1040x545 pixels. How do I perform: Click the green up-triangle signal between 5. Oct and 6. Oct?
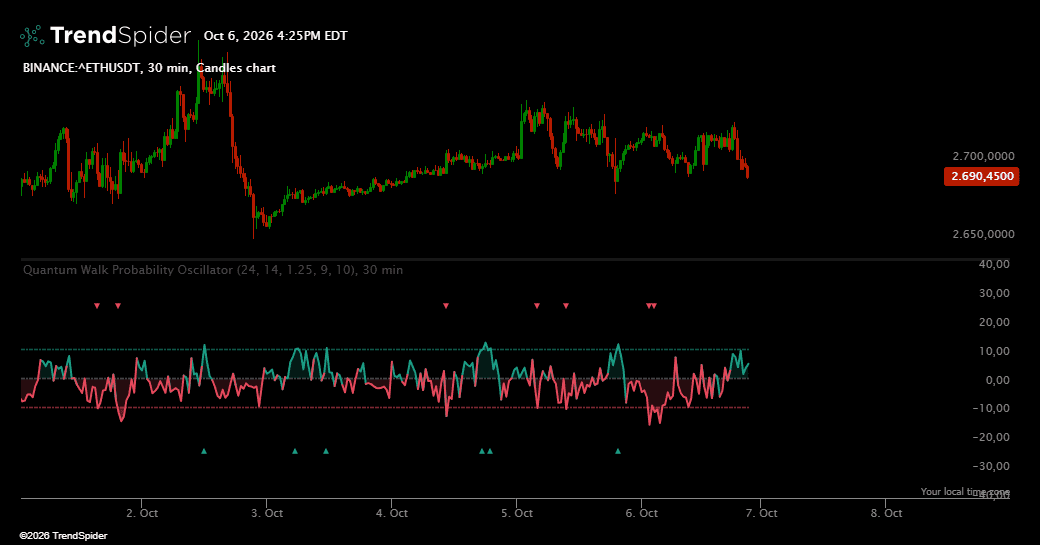point(618,452)
